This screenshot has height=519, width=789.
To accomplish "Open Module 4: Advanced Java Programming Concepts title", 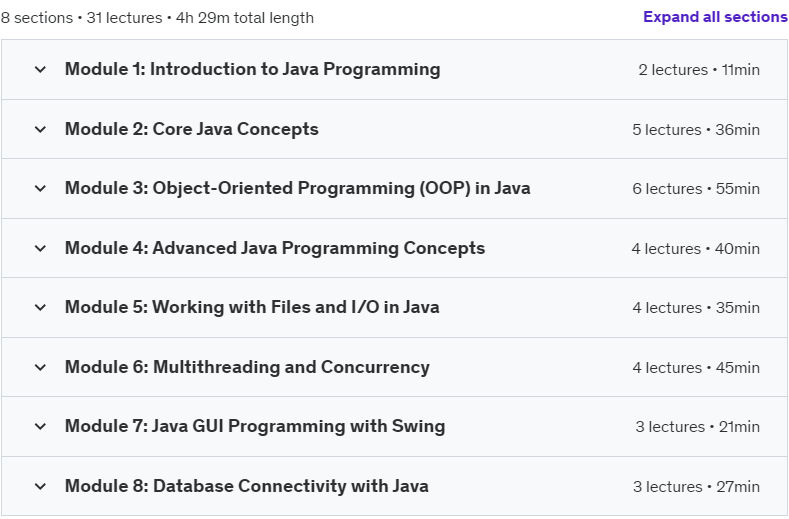I will click(275, 248).
